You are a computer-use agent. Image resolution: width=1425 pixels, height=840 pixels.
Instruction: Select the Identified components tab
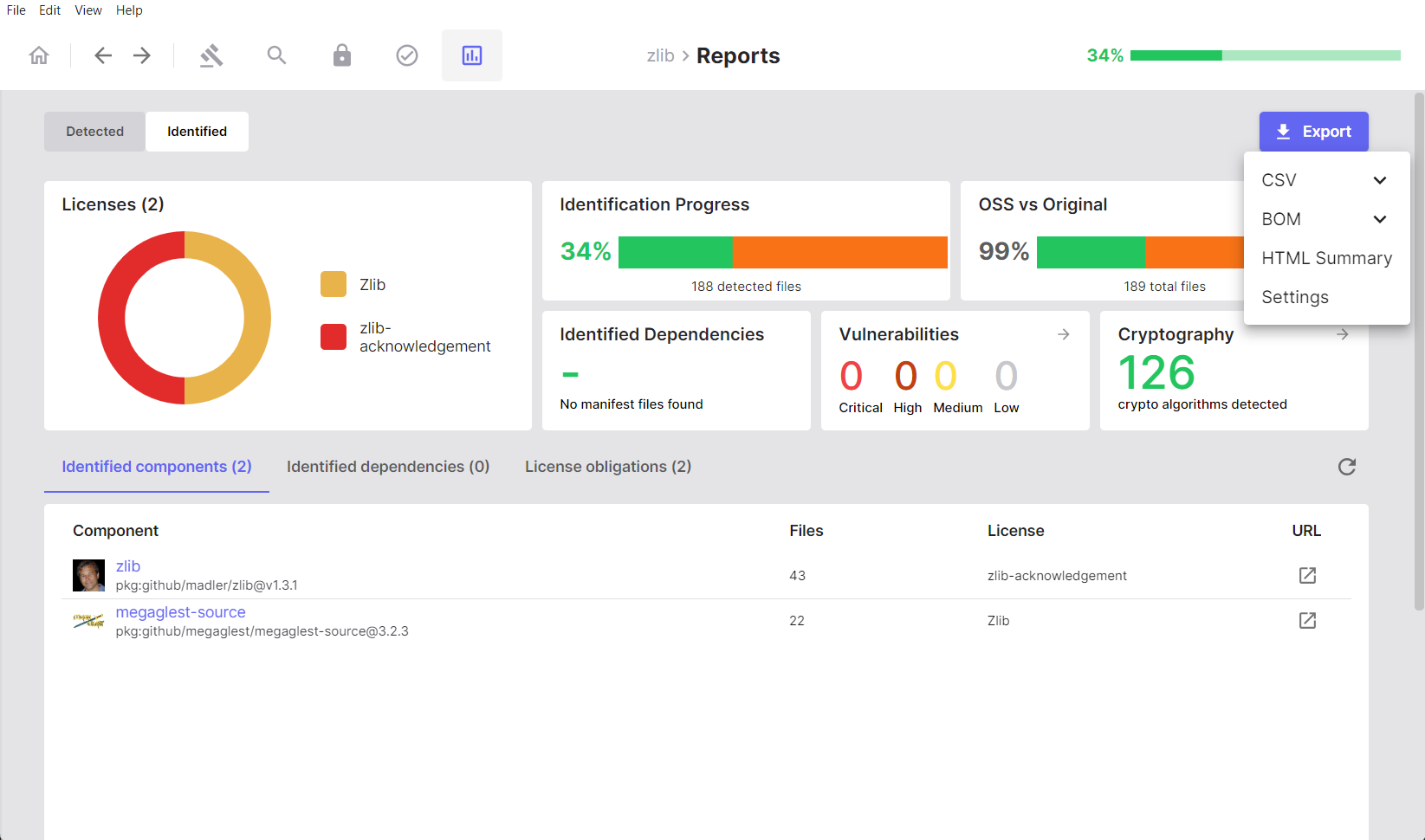pyautogui.click(x=157, y=467)
